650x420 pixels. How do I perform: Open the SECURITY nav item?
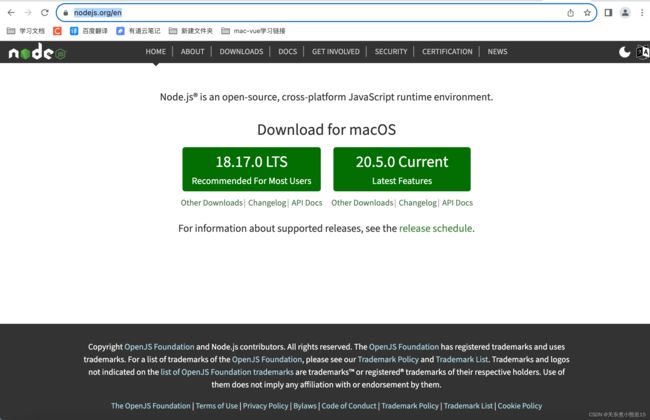coord(391,52)
